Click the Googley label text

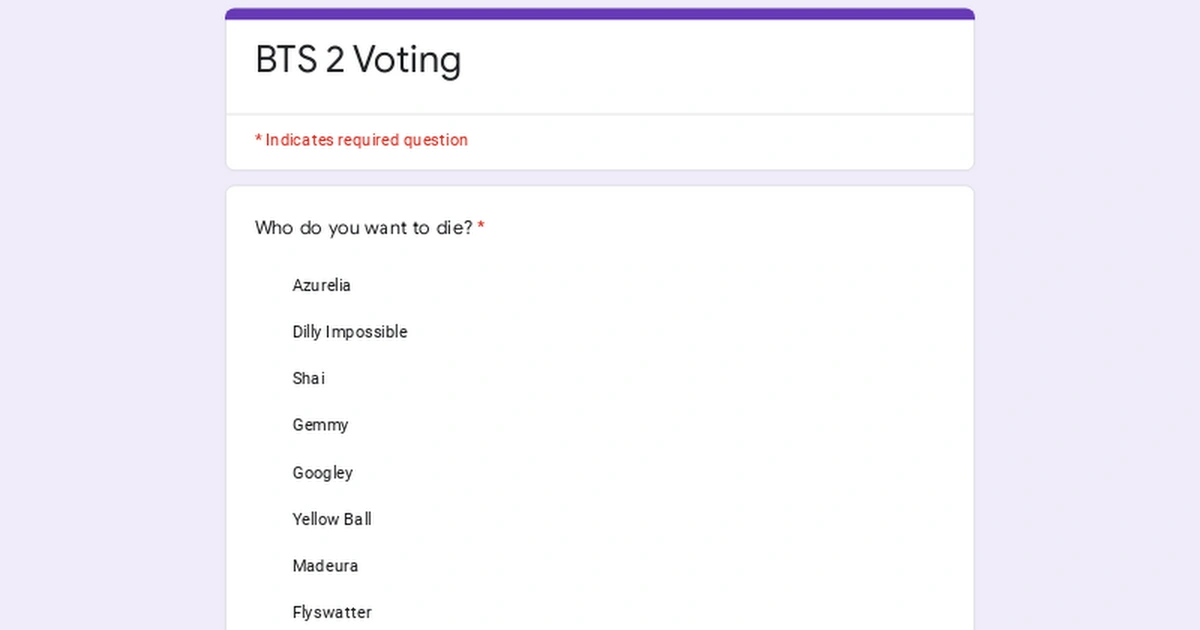(x=322, y=472)
